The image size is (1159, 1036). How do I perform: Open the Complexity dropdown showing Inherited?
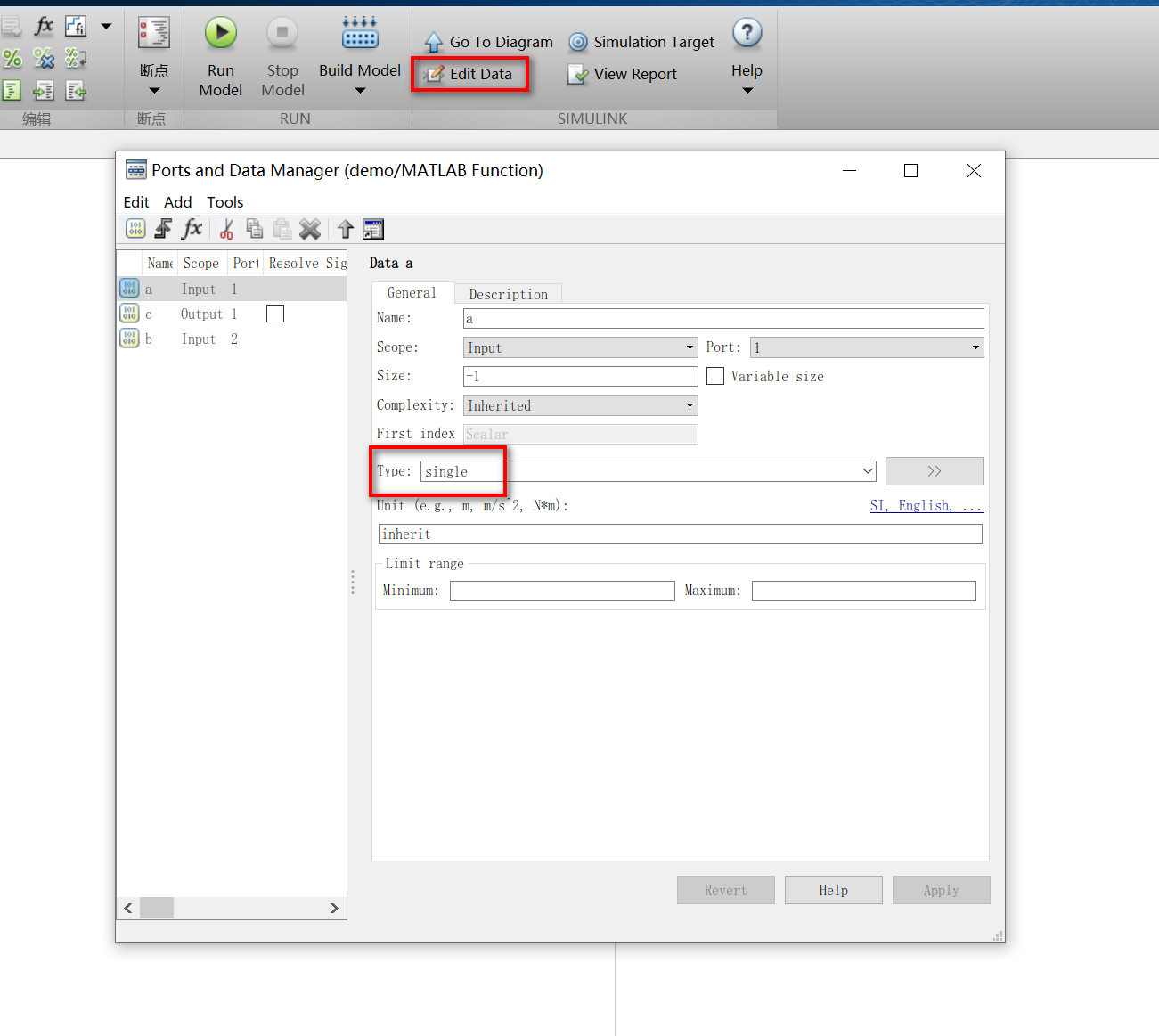tap(581, 405)
